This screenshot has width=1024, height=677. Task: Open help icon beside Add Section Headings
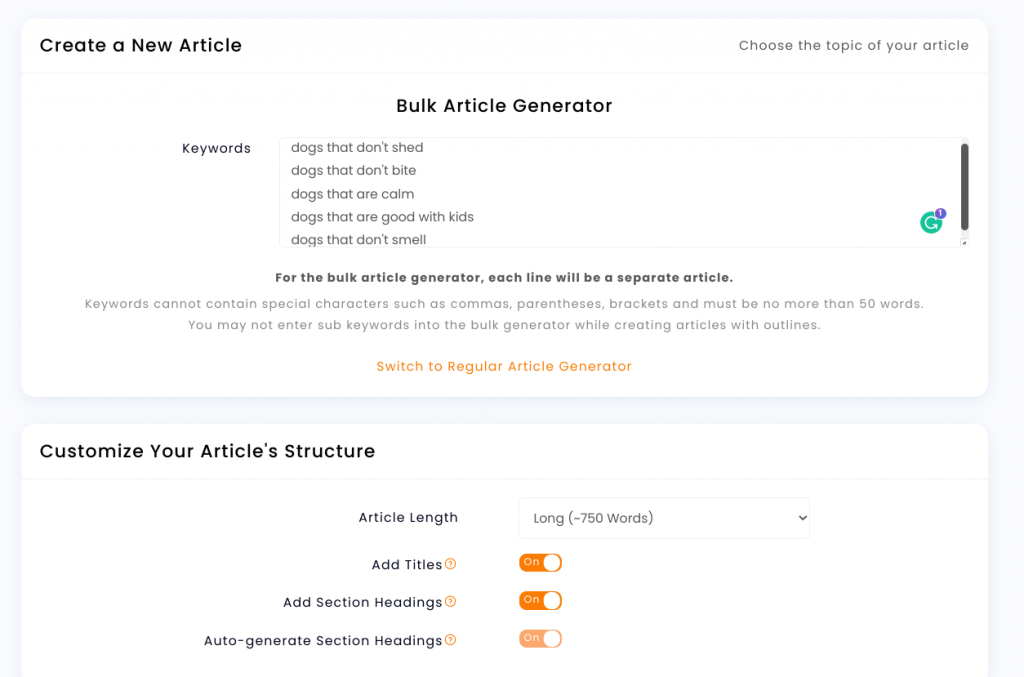(x=451, y=602)
